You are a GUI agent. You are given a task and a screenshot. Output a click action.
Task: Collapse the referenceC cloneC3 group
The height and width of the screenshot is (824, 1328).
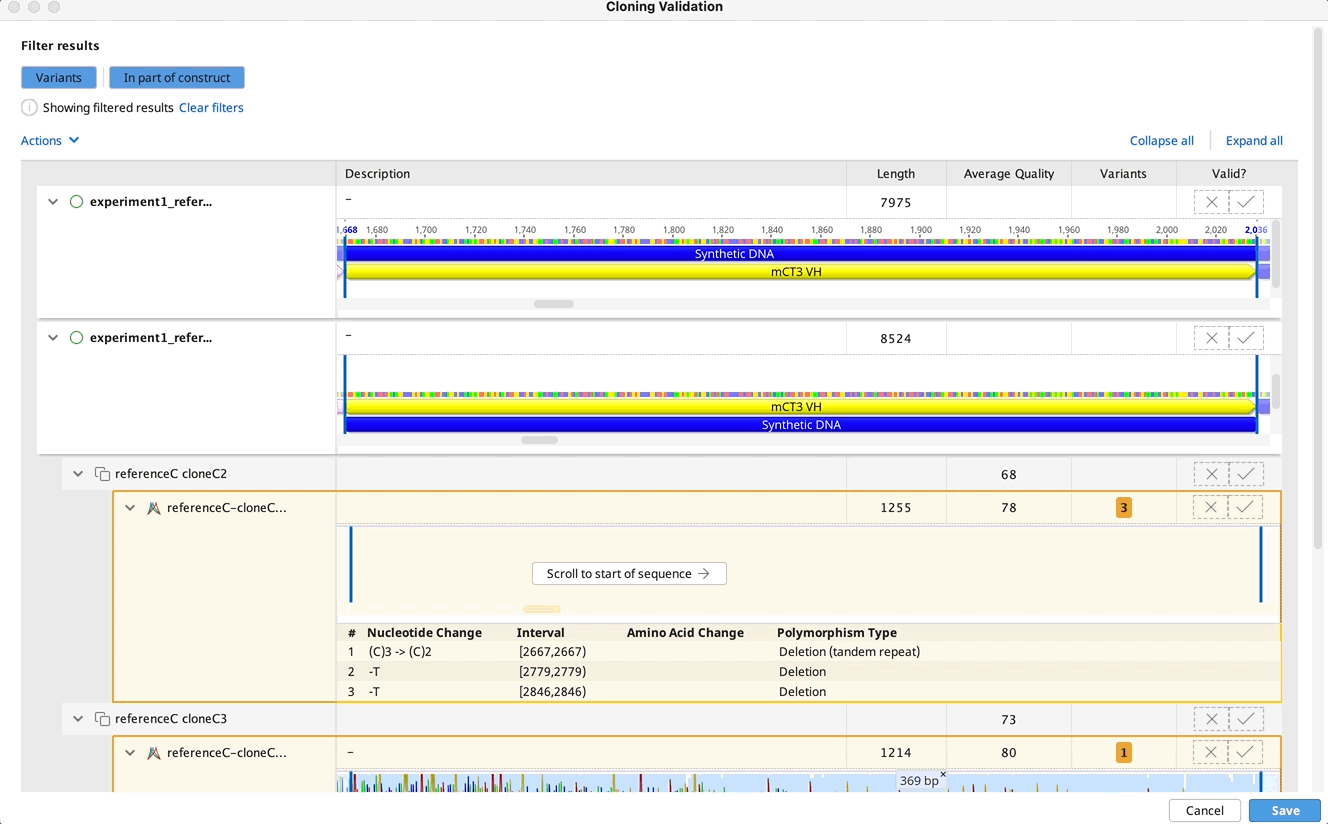click(x=78, y=719)
